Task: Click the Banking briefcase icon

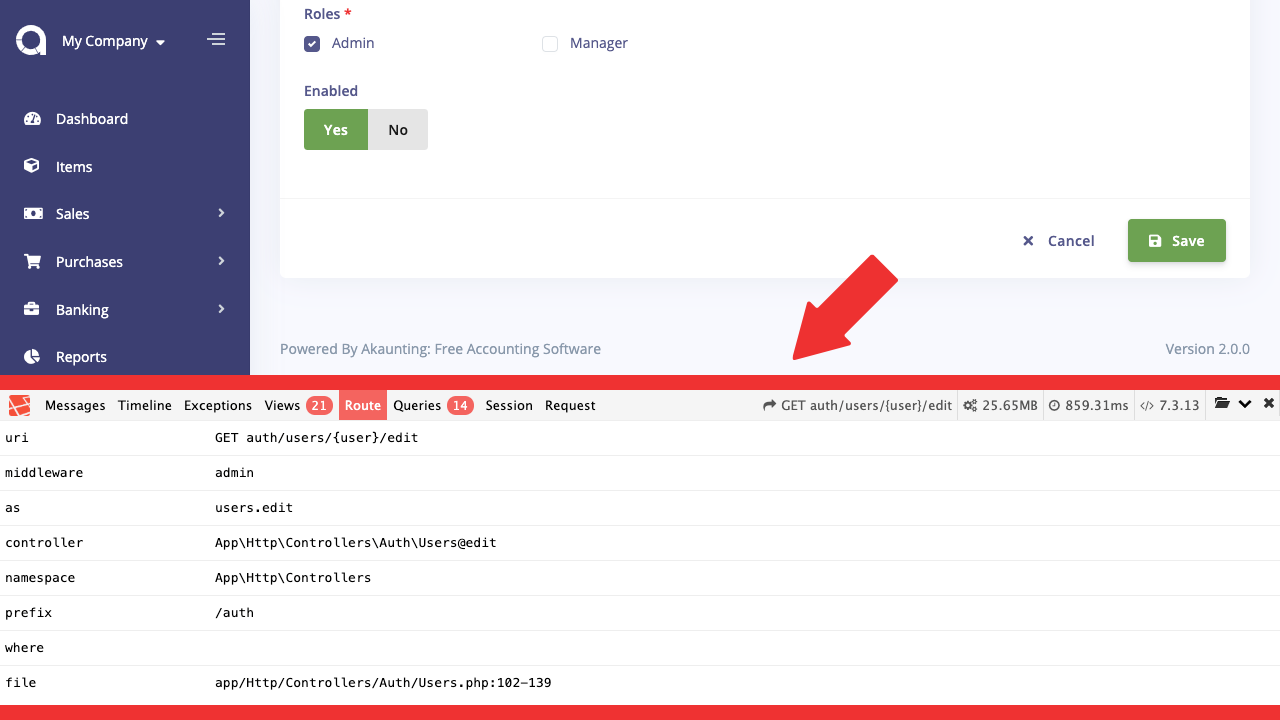Action: tap(32, 309)
